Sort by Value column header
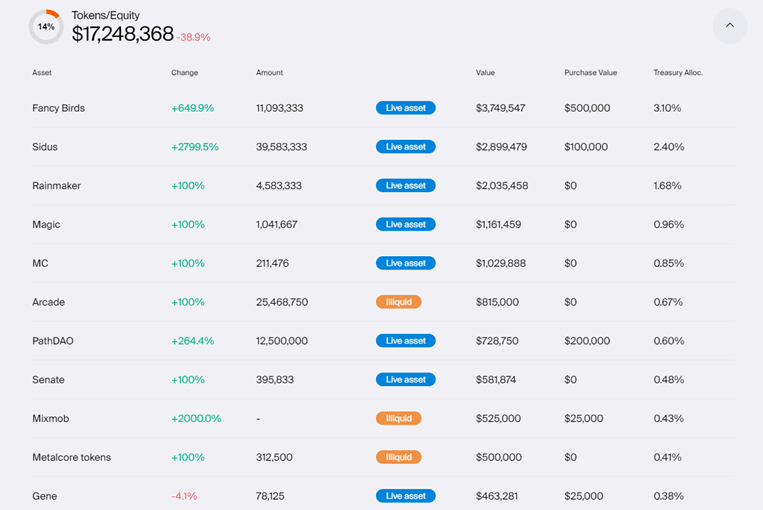763x510 pixels. coord(485,73)
